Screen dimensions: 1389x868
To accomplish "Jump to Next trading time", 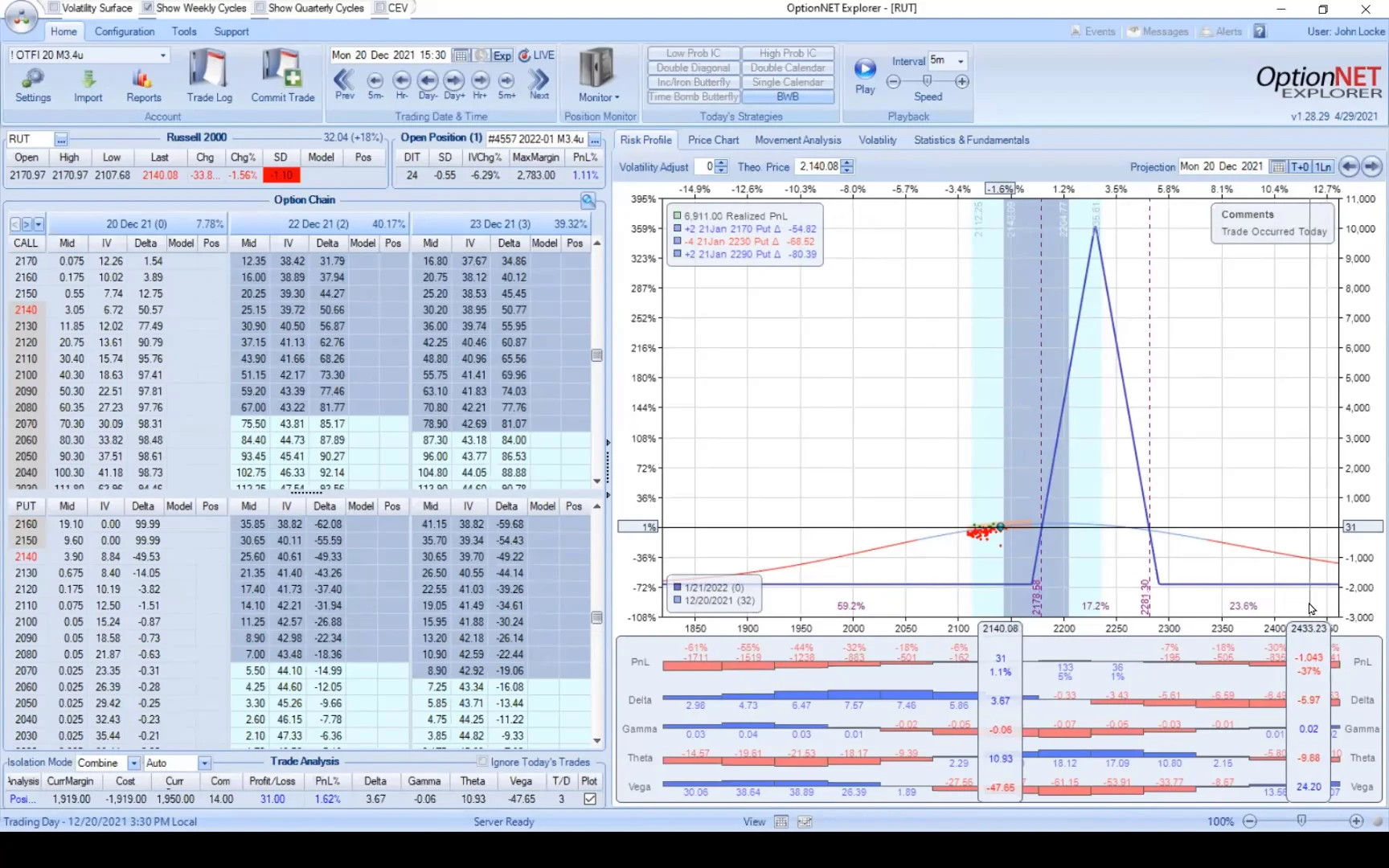I will pos(539,80).
